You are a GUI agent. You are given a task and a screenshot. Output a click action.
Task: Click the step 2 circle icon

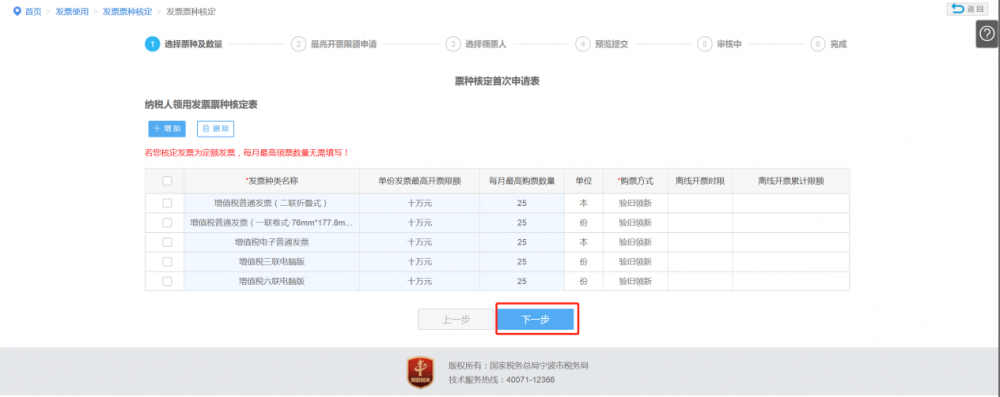click(298, 44)
